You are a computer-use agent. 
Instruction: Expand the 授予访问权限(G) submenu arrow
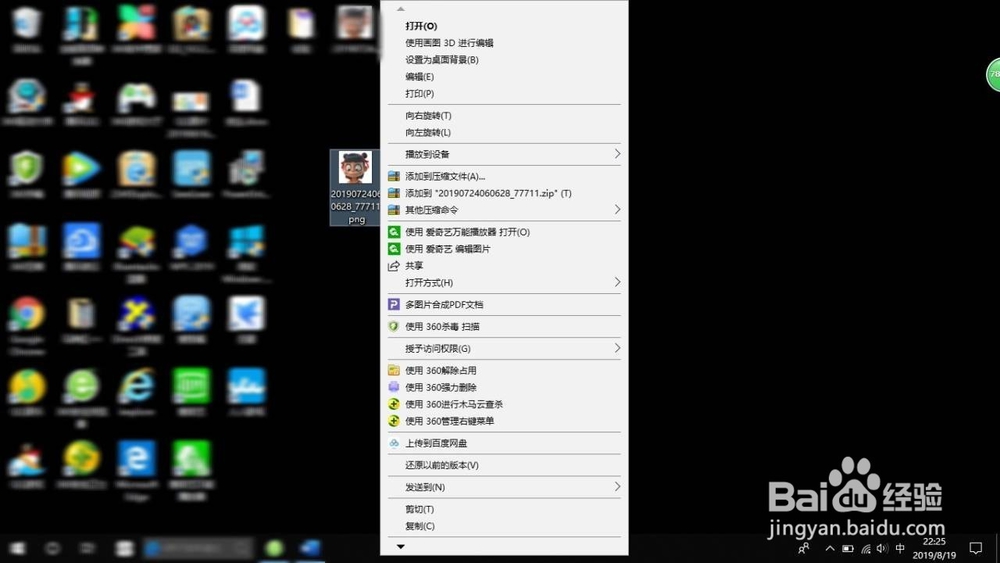pos(617,348)
